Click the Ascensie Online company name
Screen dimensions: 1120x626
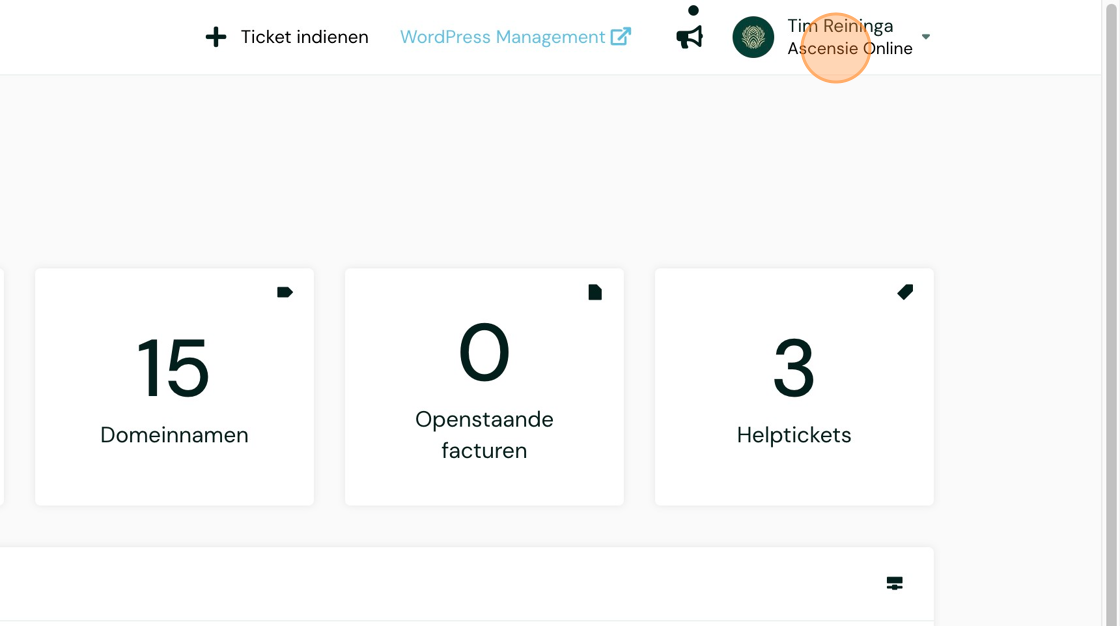pyautogui.click(x=850, y=49)
